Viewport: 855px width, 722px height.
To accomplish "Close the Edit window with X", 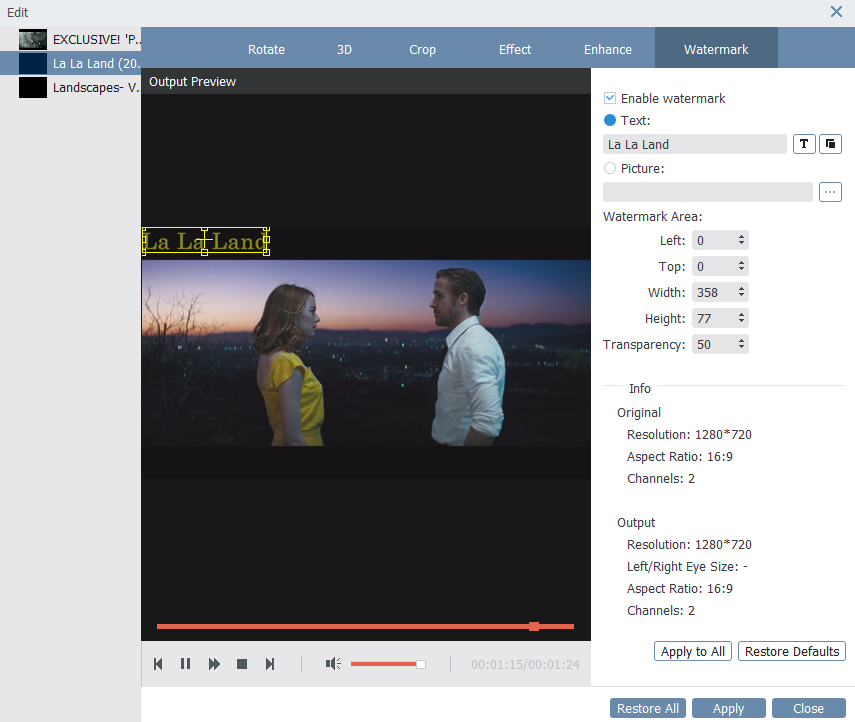I will coord(836,11).
